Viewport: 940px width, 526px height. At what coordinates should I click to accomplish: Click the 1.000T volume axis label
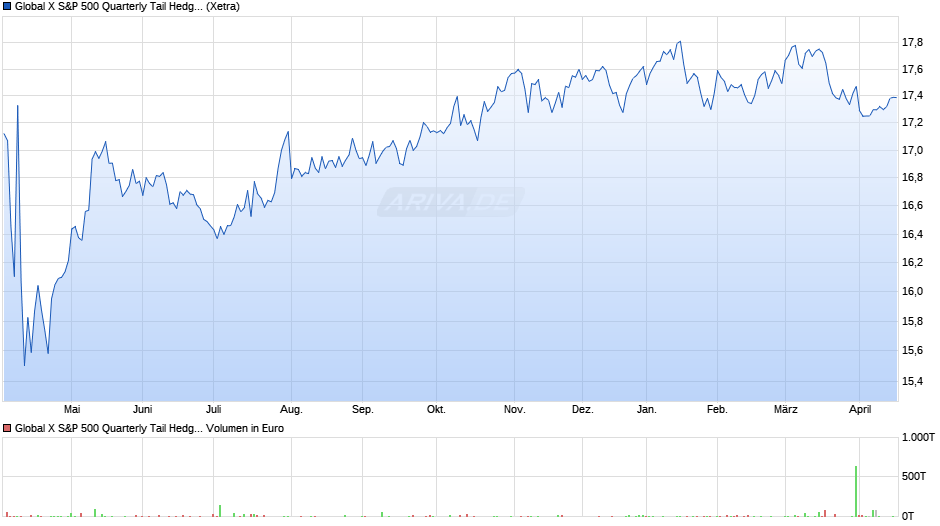coord(918,437)
